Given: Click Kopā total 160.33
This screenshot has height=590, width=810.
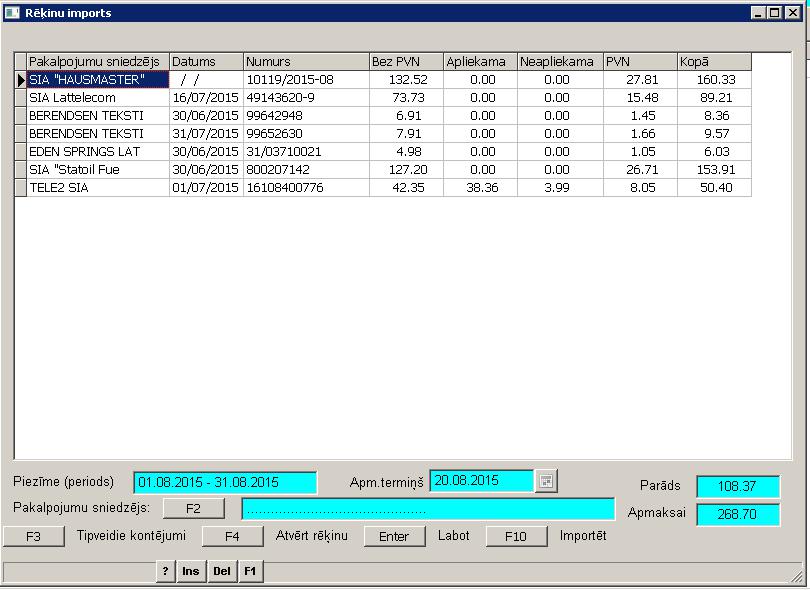Looking at the screenshot, I should pyautogui.click(x=714, y=80).
